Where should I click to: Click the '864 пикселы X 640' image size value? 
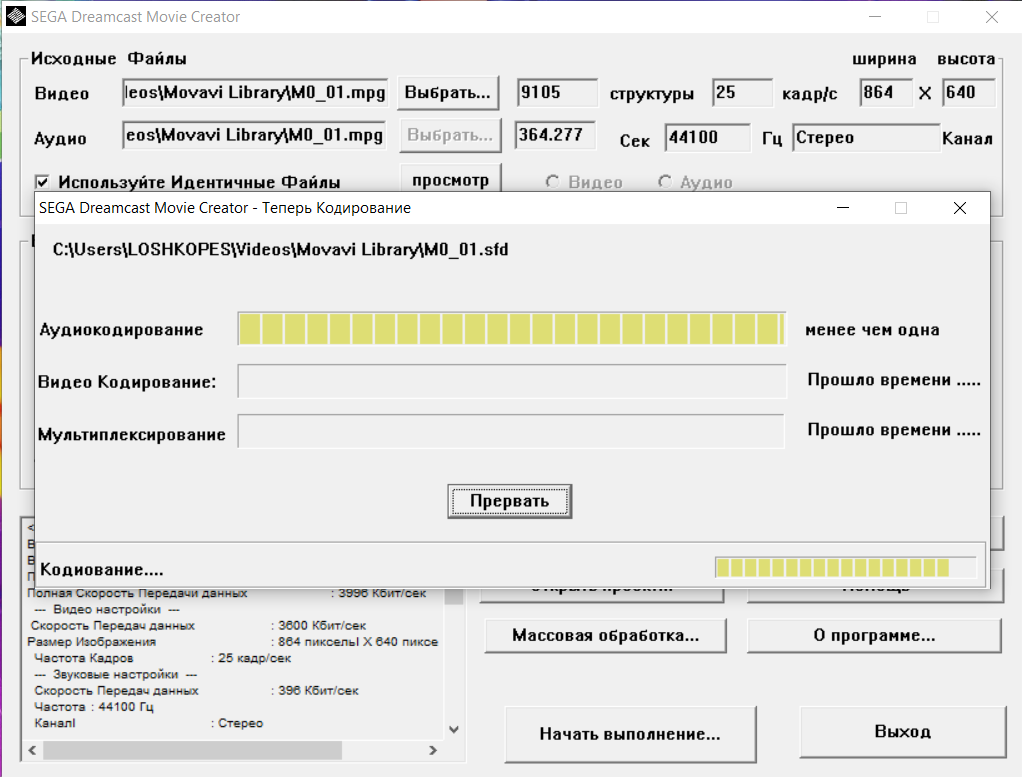(x=358, y=642)
